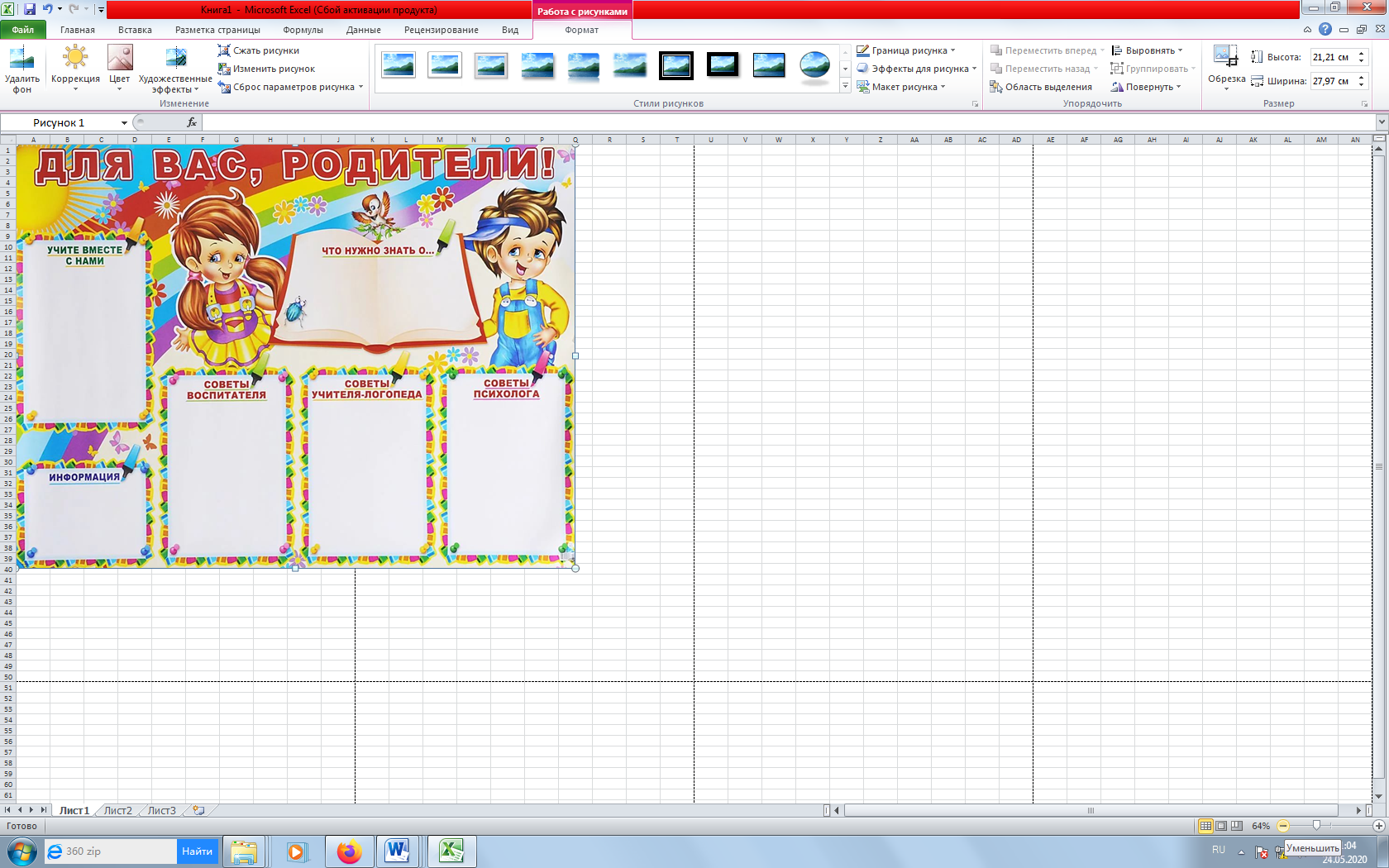
Task: Open Align (Выровнять) dropdown
Action: click(1147, 50)
